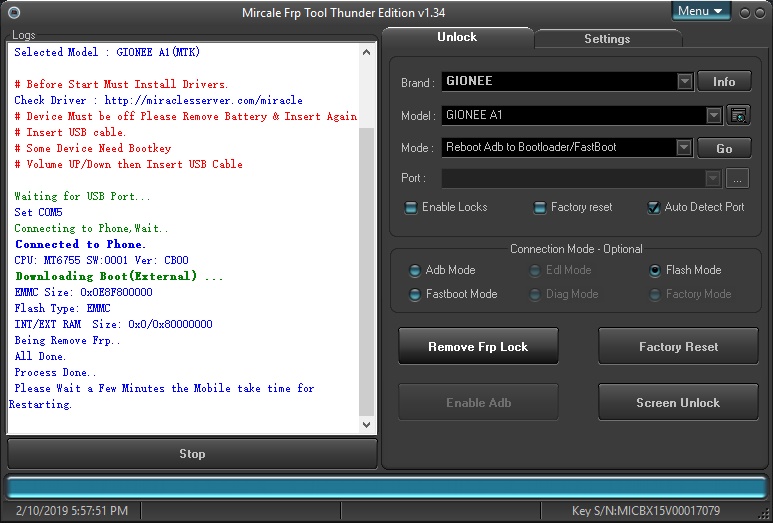The image size is (773, 523).
Task: Click the log line '# Some Device Need Bootkey'
Action: (93, 148)
